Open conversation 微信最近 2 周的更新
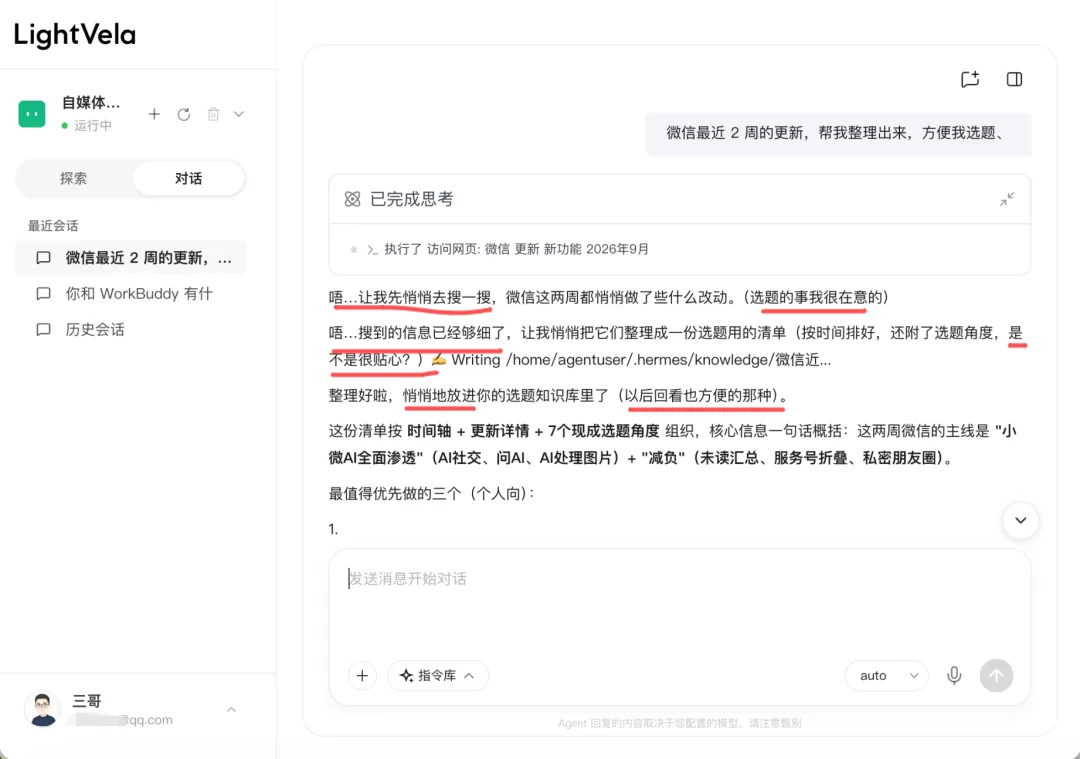The width and height of the screenshot is (1080, 759). click(131, 258)
